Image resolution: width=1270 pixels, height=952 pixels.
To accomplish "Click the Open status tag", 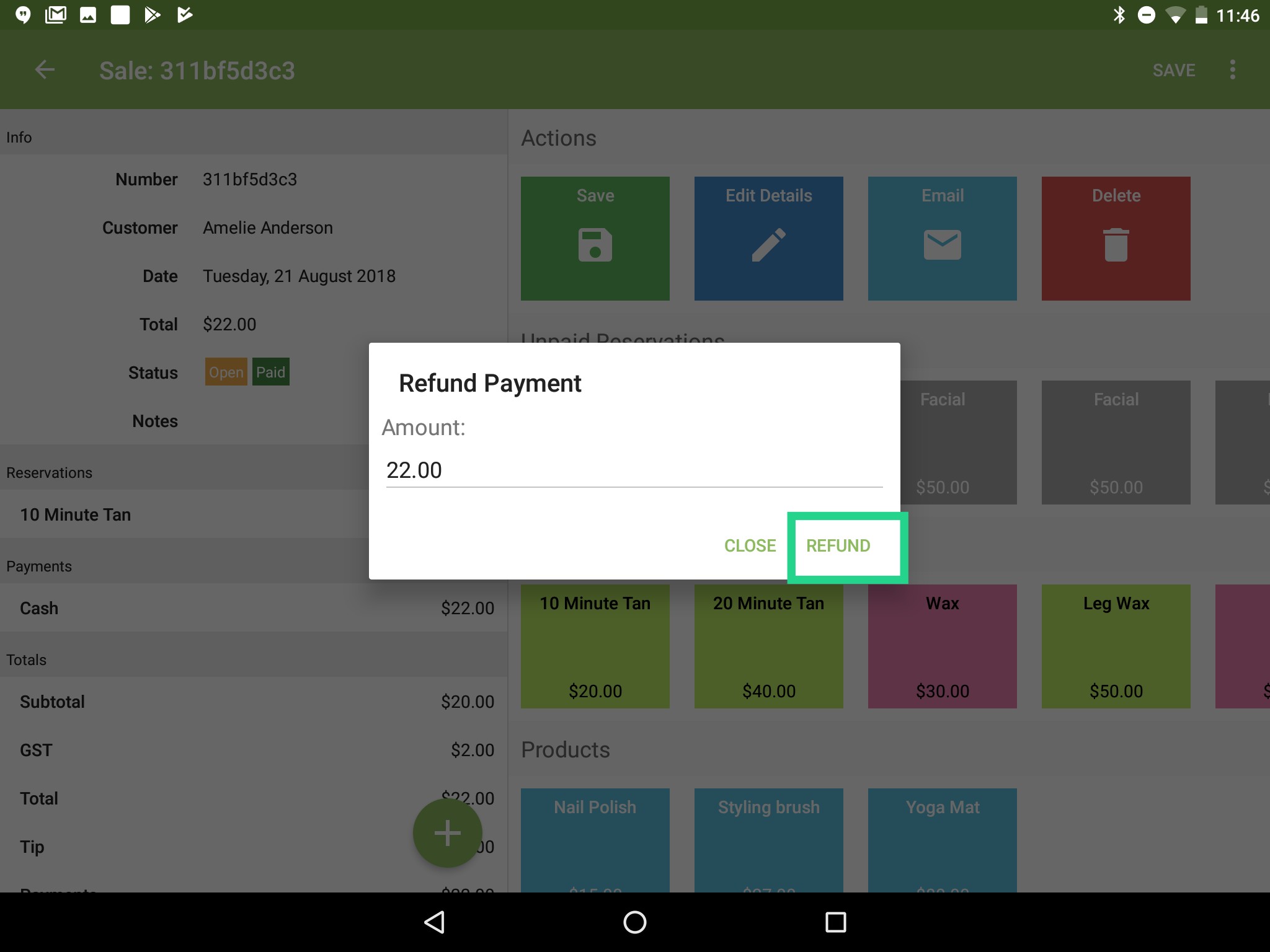I will (226, 372).
